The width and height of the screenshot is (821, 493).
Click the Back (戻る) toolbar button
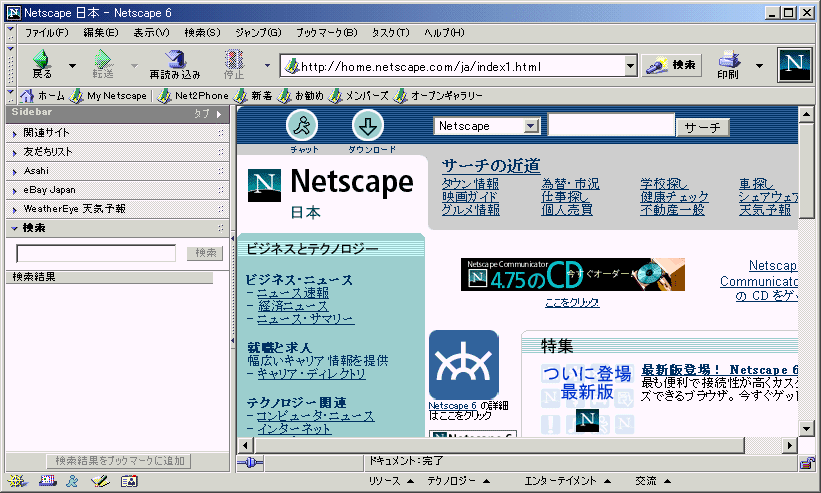[x=42, y=64]
